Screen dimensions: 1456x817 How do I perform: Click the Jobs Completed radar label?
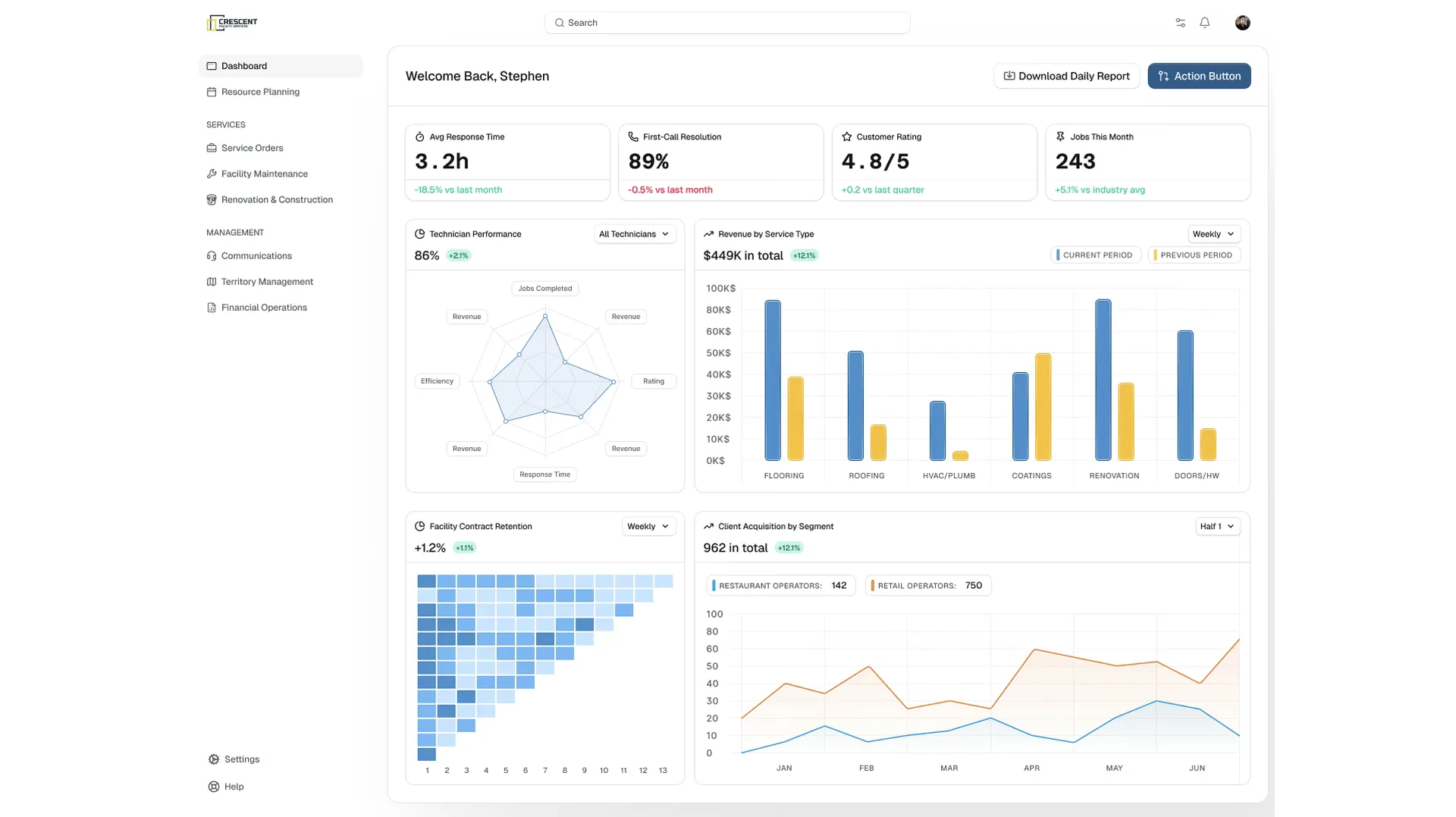[545, 289]
